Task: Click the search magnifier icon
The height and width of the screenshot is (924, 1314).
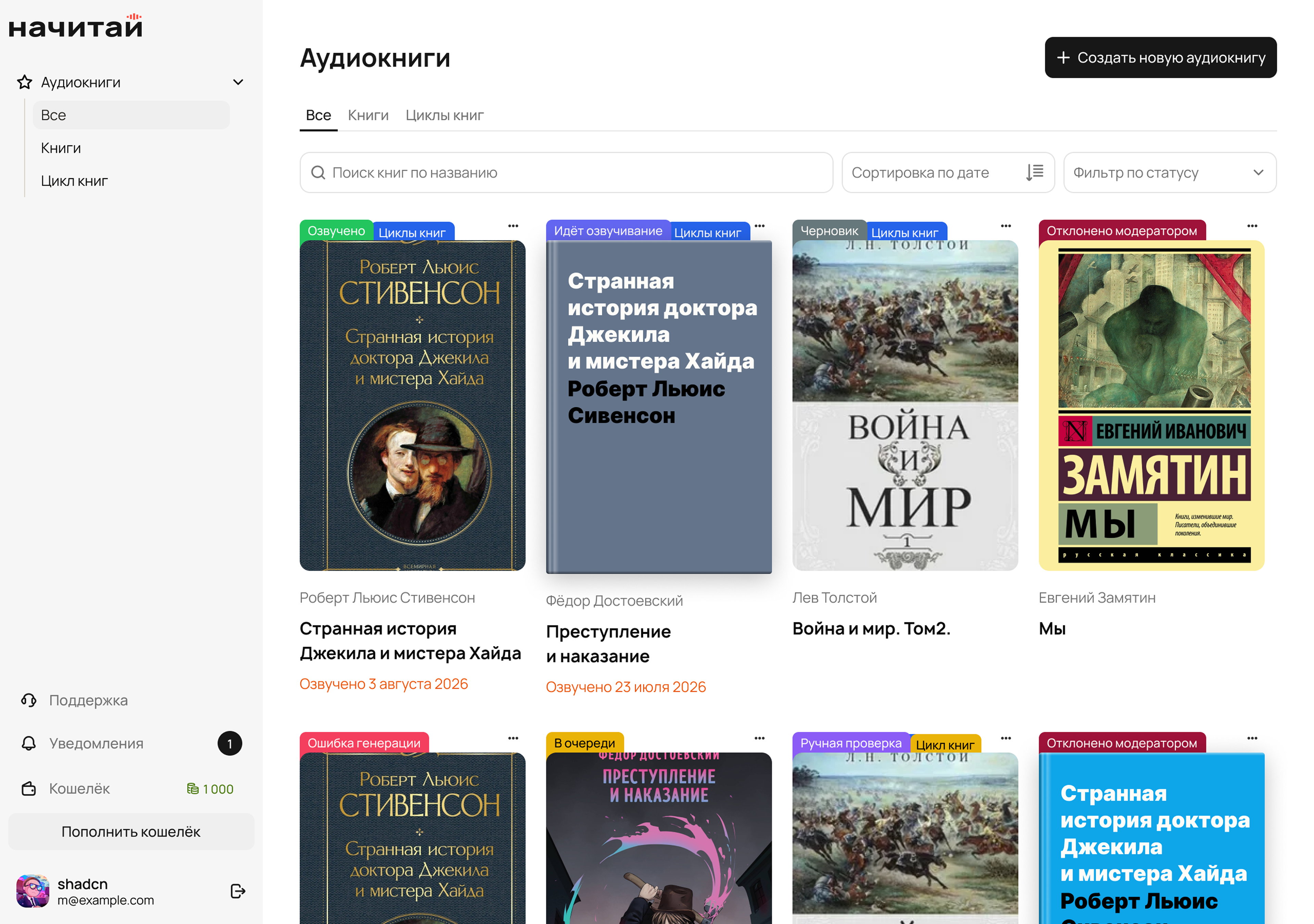Action: coord(318,172)
